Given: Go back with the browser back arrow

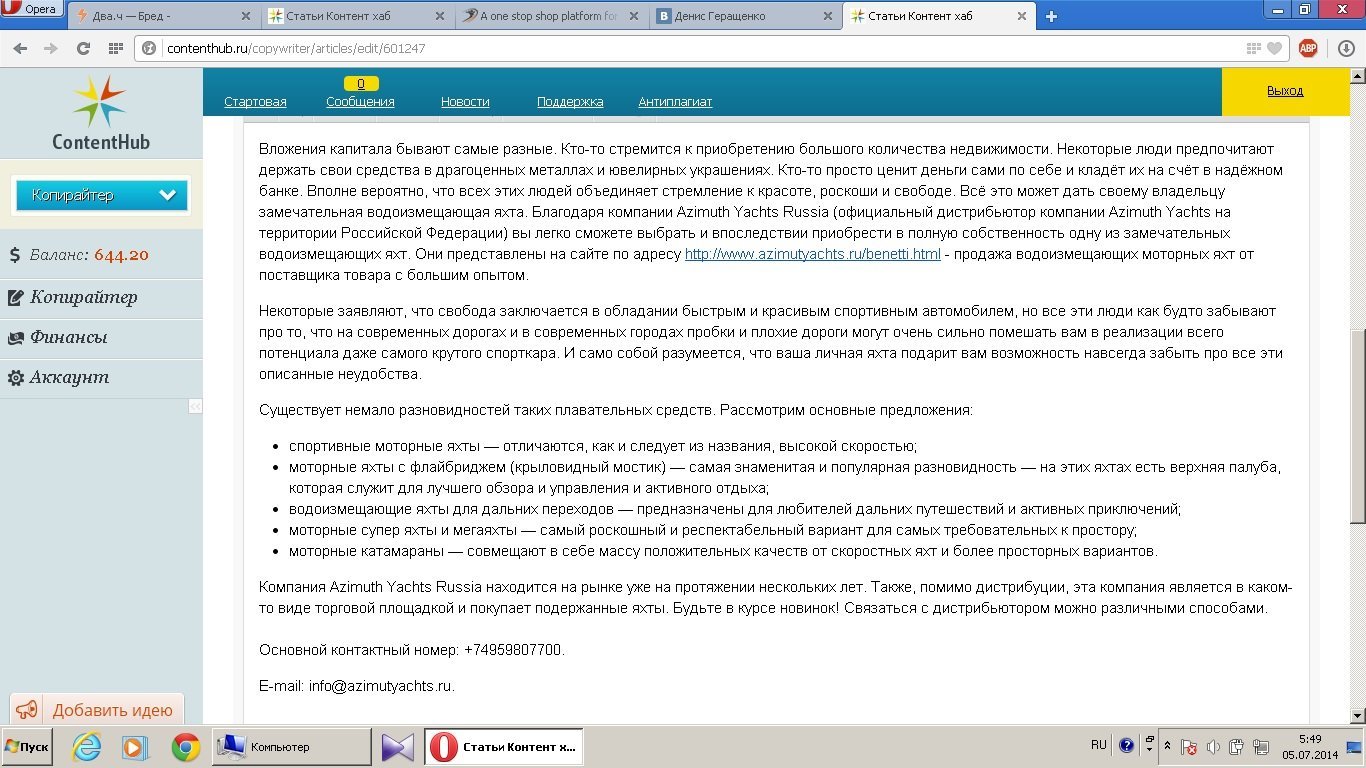Looking at the screenshot, I should coord(21,48).
